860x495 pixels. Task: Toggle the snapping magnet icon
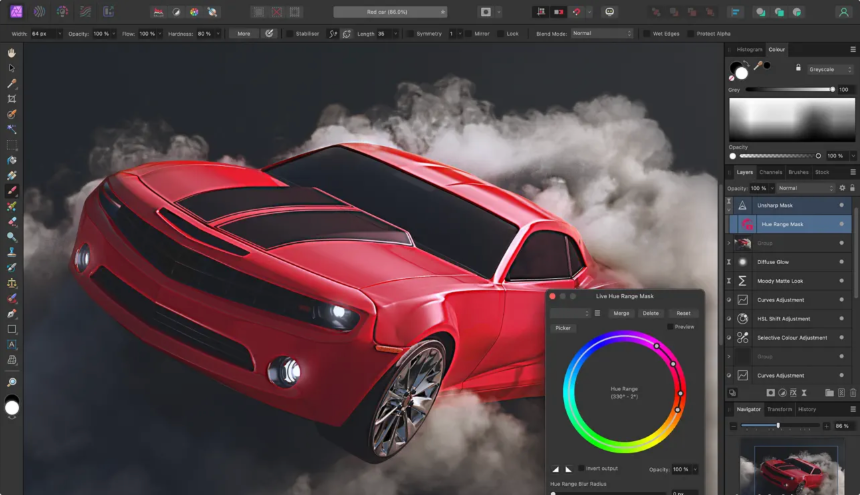point(576,12)
